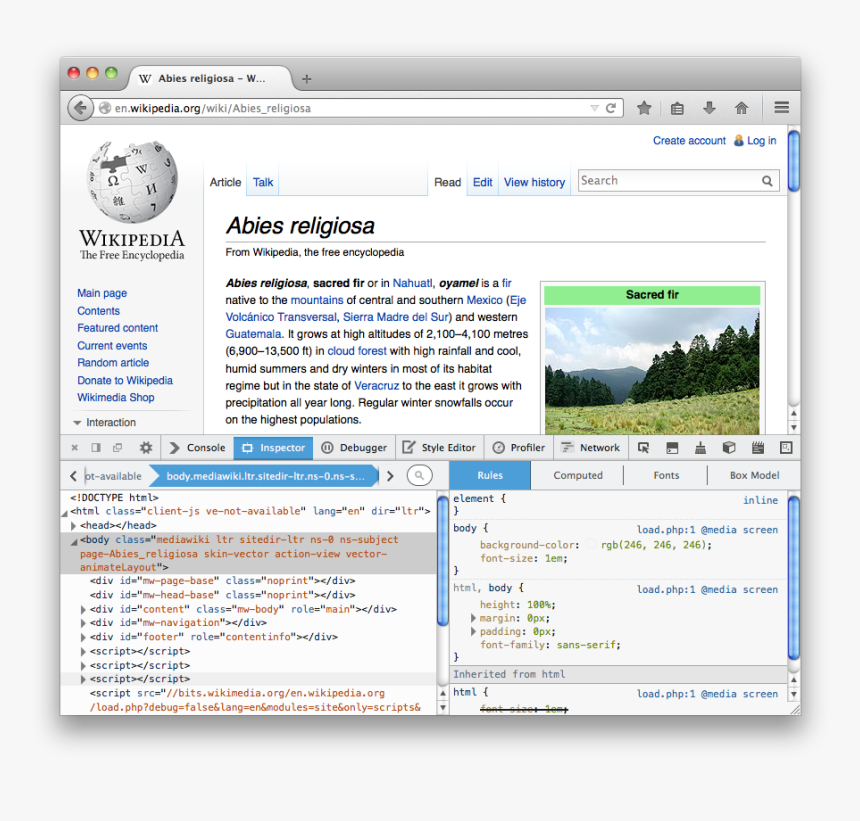Open the Talk page tab
Screen dimensions: 860x821
pyautogui.click(x=263, y=183)
